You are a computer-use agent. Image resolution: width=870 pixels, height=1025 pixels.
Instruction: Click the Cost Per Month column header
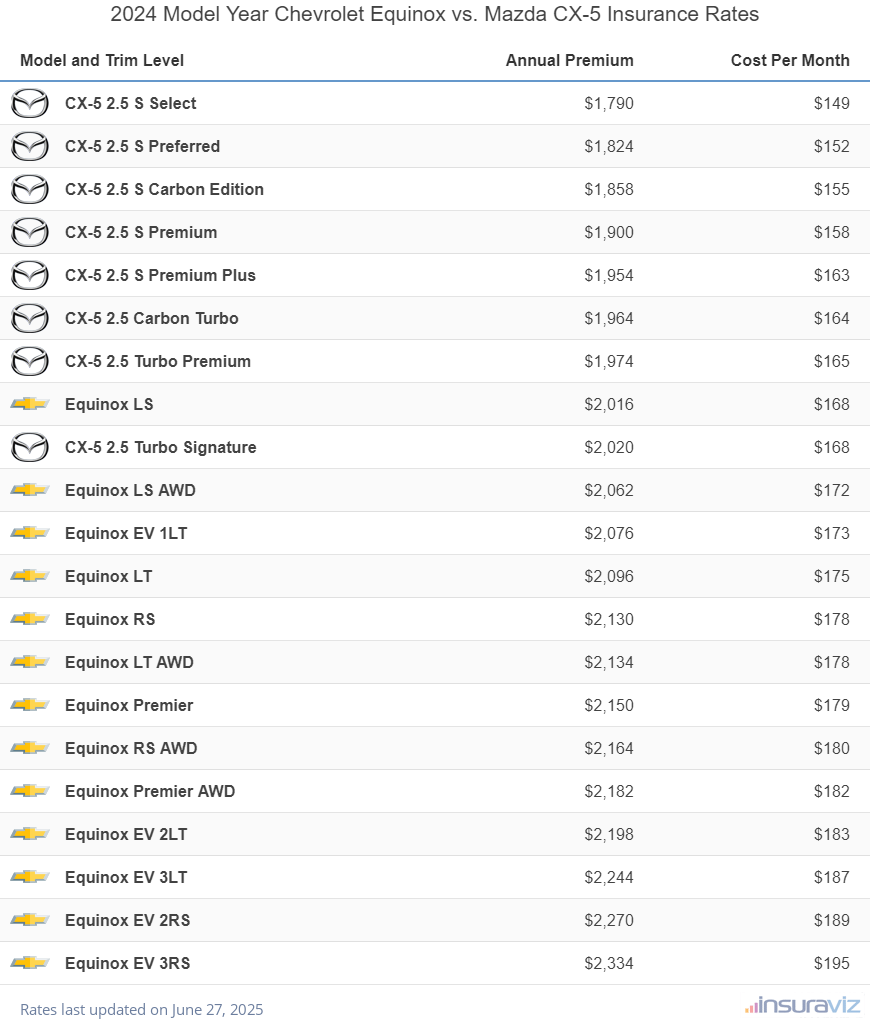click(790, 60)
